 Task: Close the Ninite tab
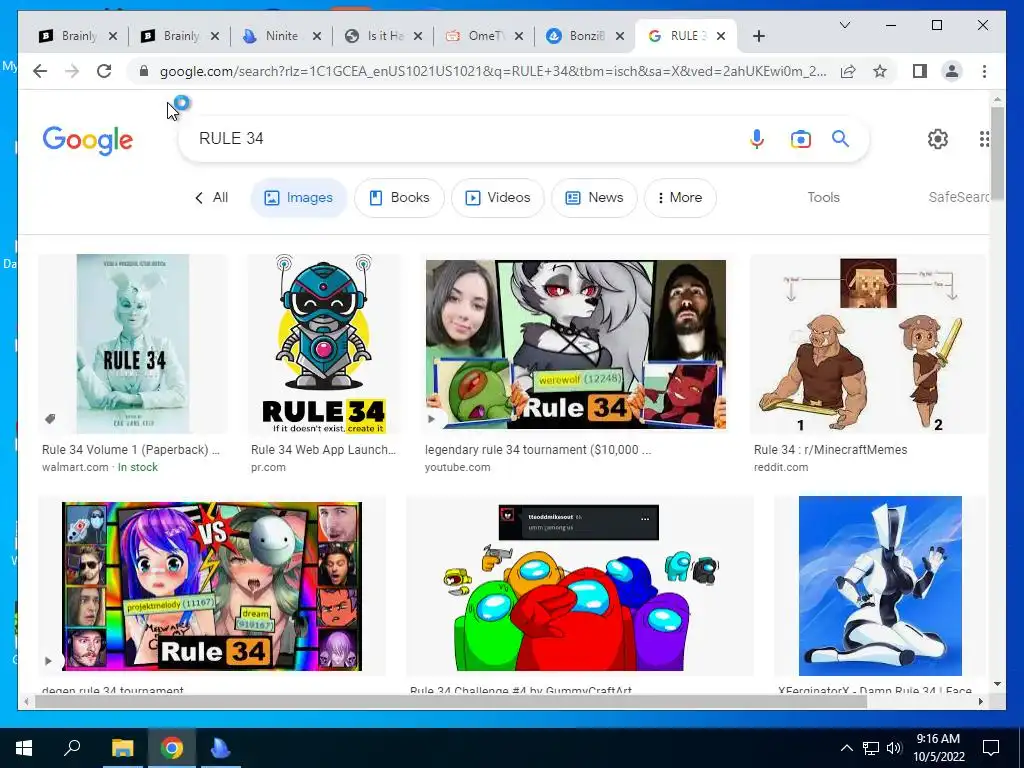pos(317,36)
